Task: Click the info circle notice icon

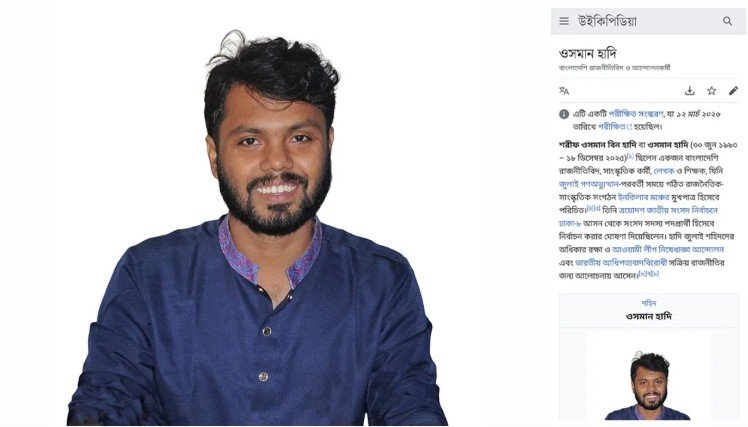Action: pos(564,114)
